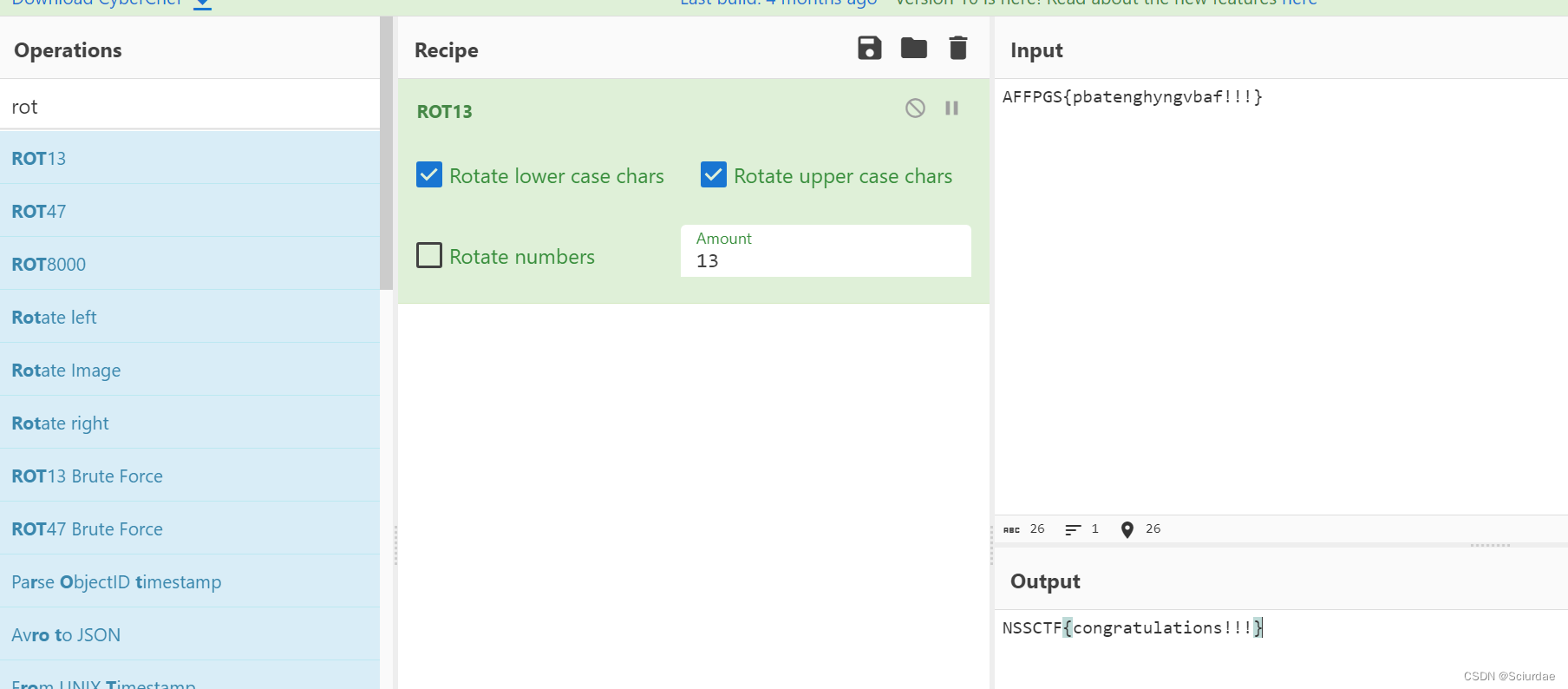Click the Recipe panel heading
Viewport: 1568px width, 689px height.
pyautogui.click(x=446, y=50)
